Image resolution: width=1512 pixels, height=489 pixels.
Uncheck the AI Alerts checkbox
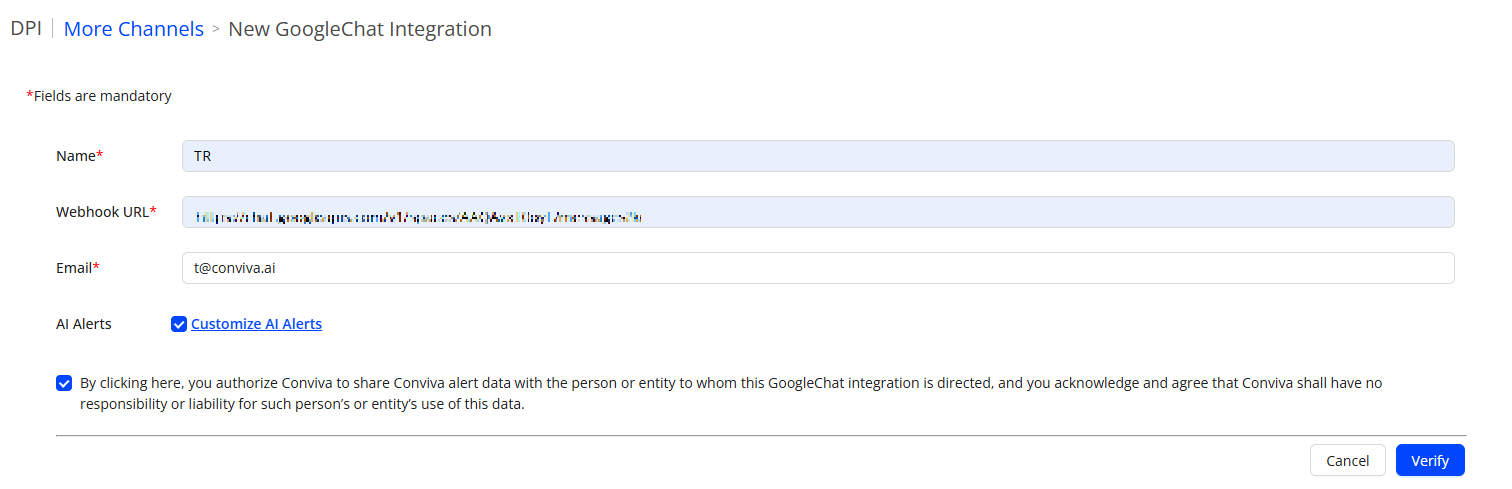(179, 324)
